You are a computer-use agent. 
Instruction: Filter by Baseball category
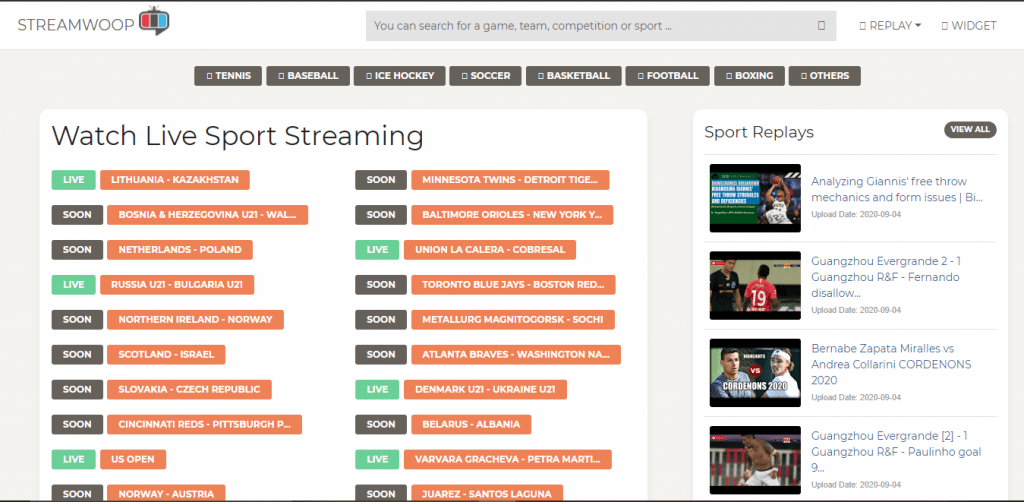(x=308, y=76)
